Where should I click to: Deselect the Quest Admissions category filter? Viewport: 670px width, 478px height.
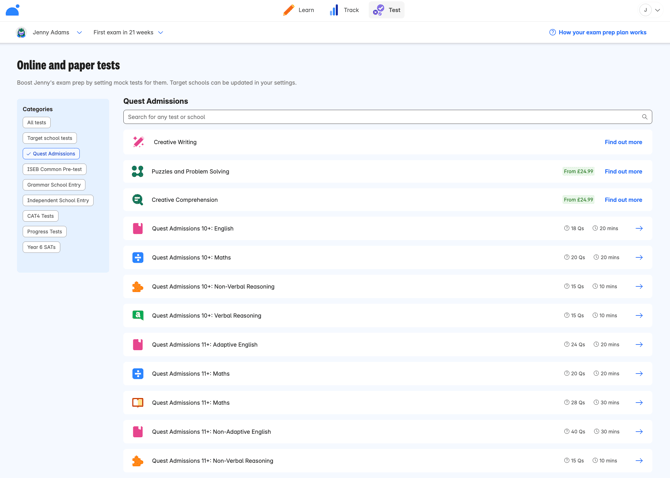click(51, 154)
